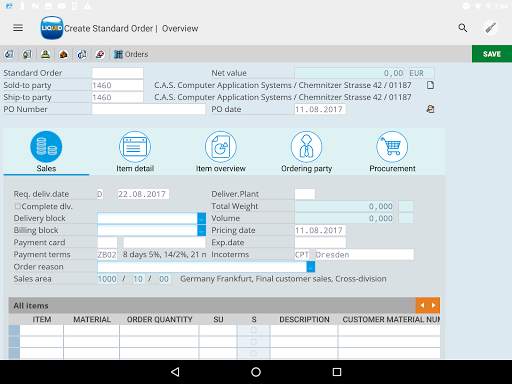This screenshot has height=384, width=512.
Task: Click the second toolbar icon in the row
Action: click(27, 54)
